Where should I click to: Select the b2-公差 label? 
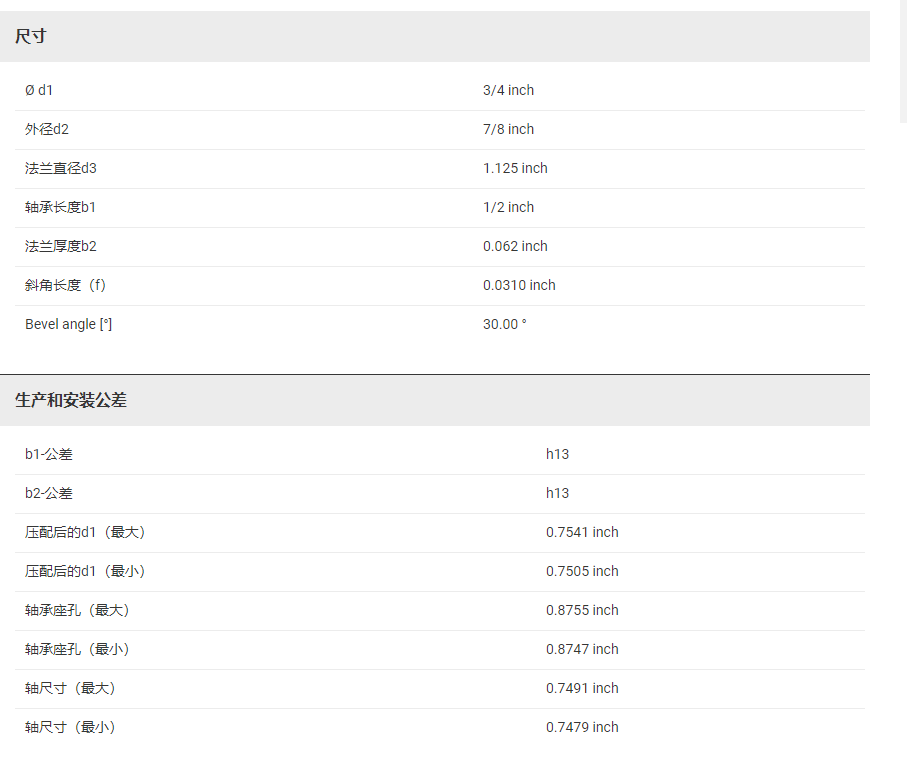pos(49,494)
